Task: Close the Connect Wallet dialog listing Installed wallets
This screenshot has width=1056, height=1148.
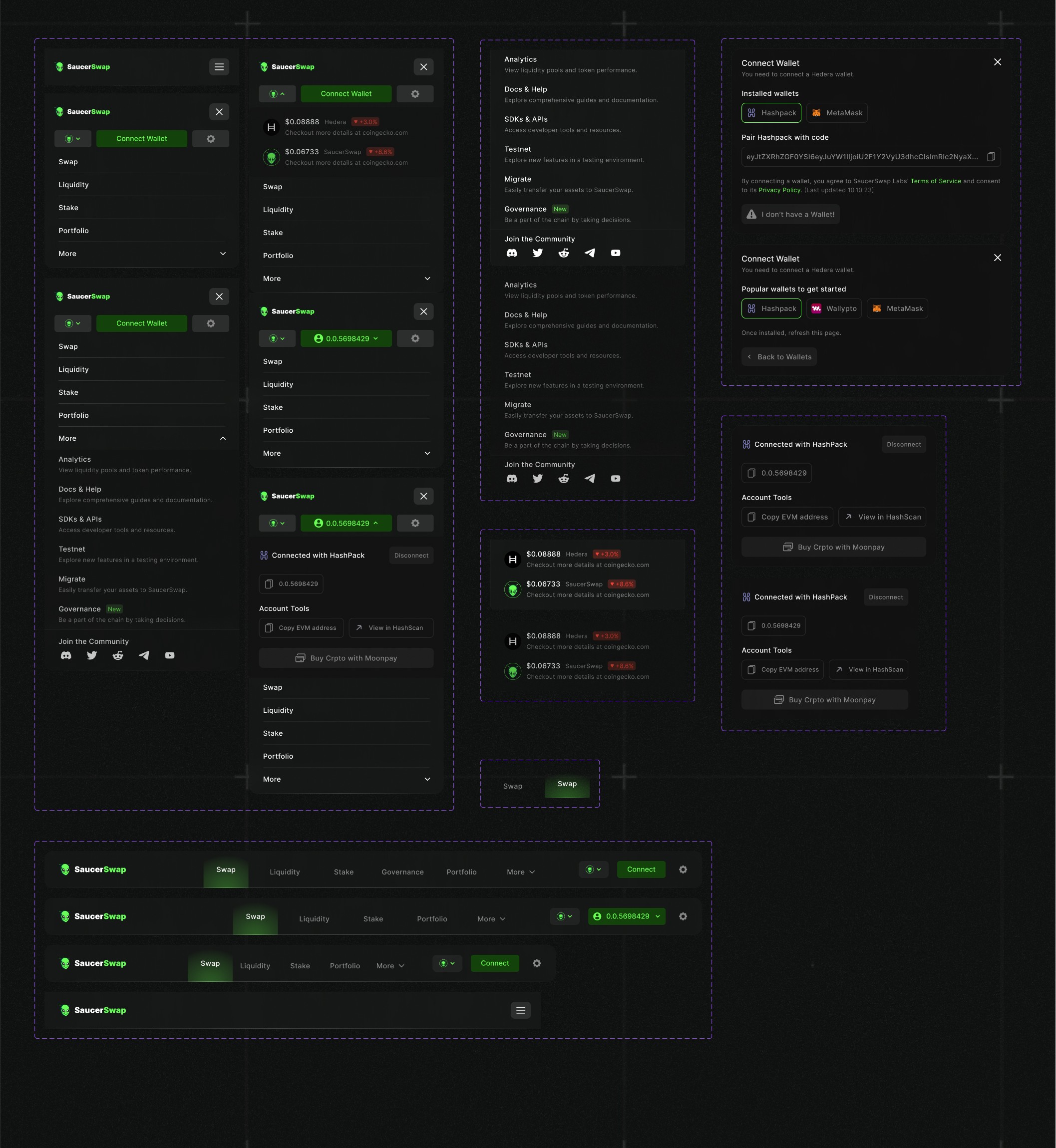Action: (x=997, y=62)
